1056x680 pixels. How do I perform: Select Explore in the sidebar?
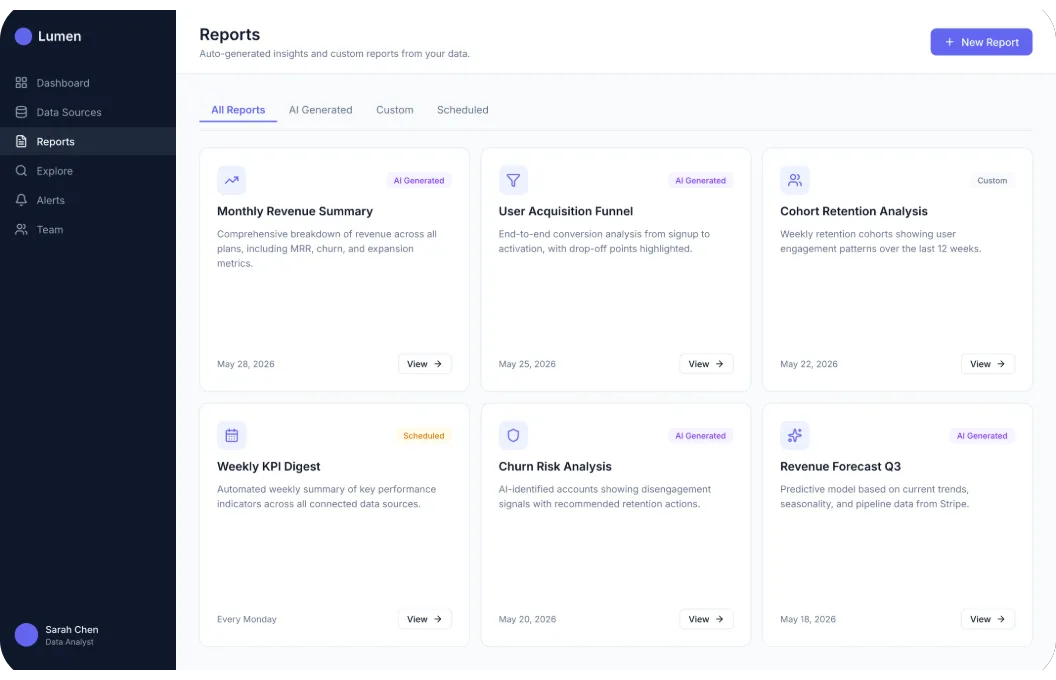(x=88, y=170)
